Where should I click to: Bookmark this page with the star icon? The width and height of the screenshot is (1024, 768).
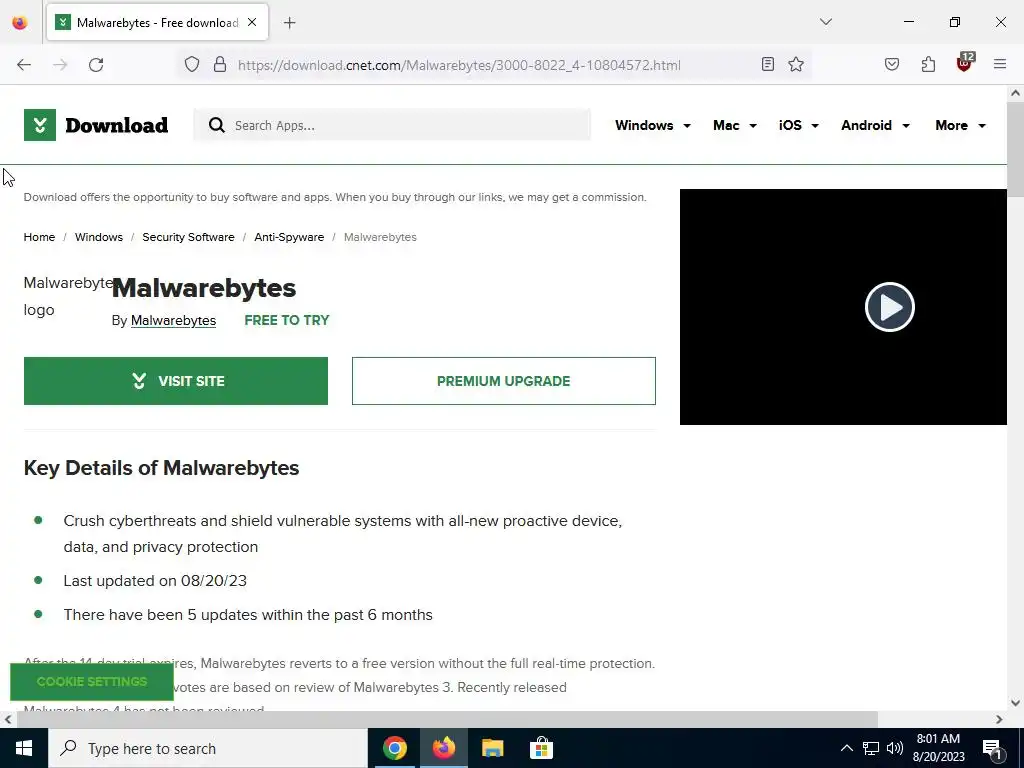[795, 64]
